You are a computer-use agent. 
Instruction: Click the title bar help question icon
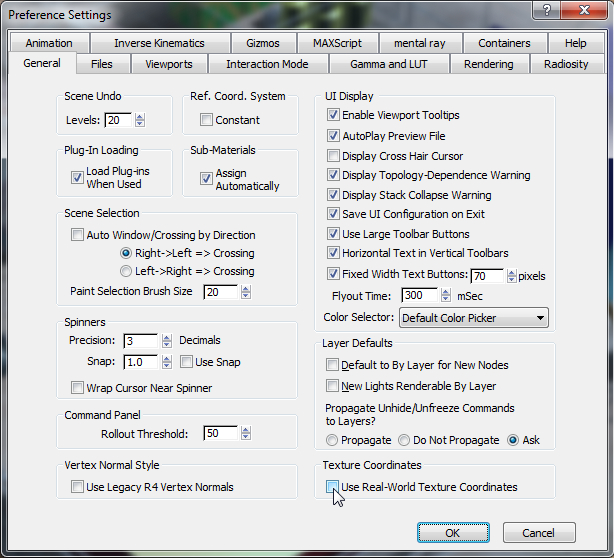(547, 10)
